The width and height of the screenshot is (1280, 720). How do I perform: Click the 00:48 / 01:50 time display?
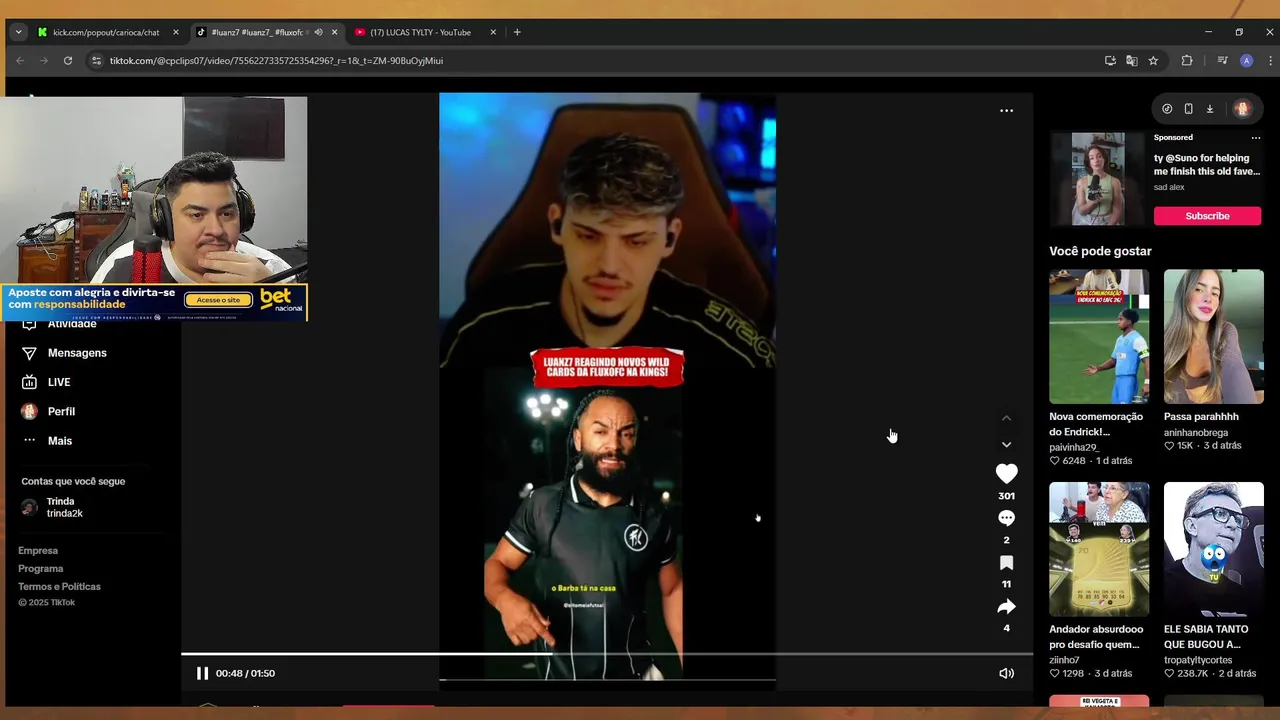point(245,673)
